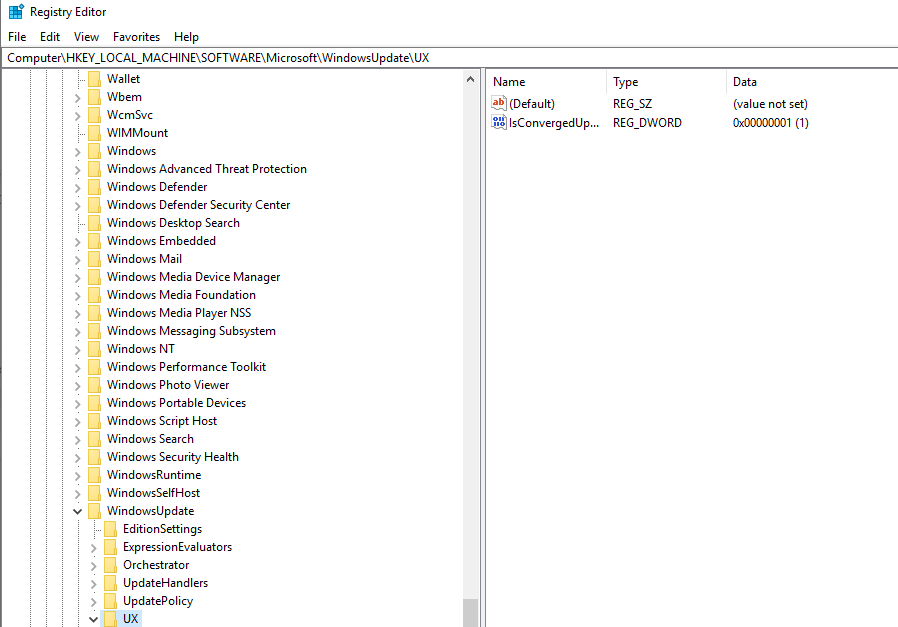Select Windows Media Player NSS key
Screen dimensions: 898x627
pyautogui.click(x=179, y=313)
